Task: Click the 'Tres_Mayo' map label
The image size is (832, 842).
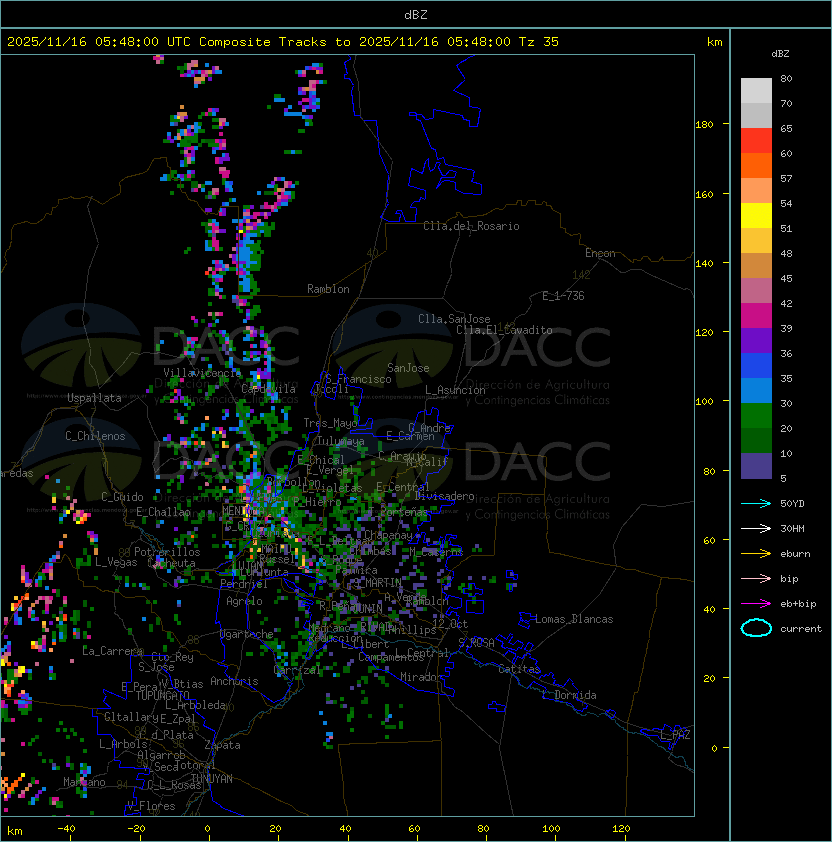Action: [330, 423]
